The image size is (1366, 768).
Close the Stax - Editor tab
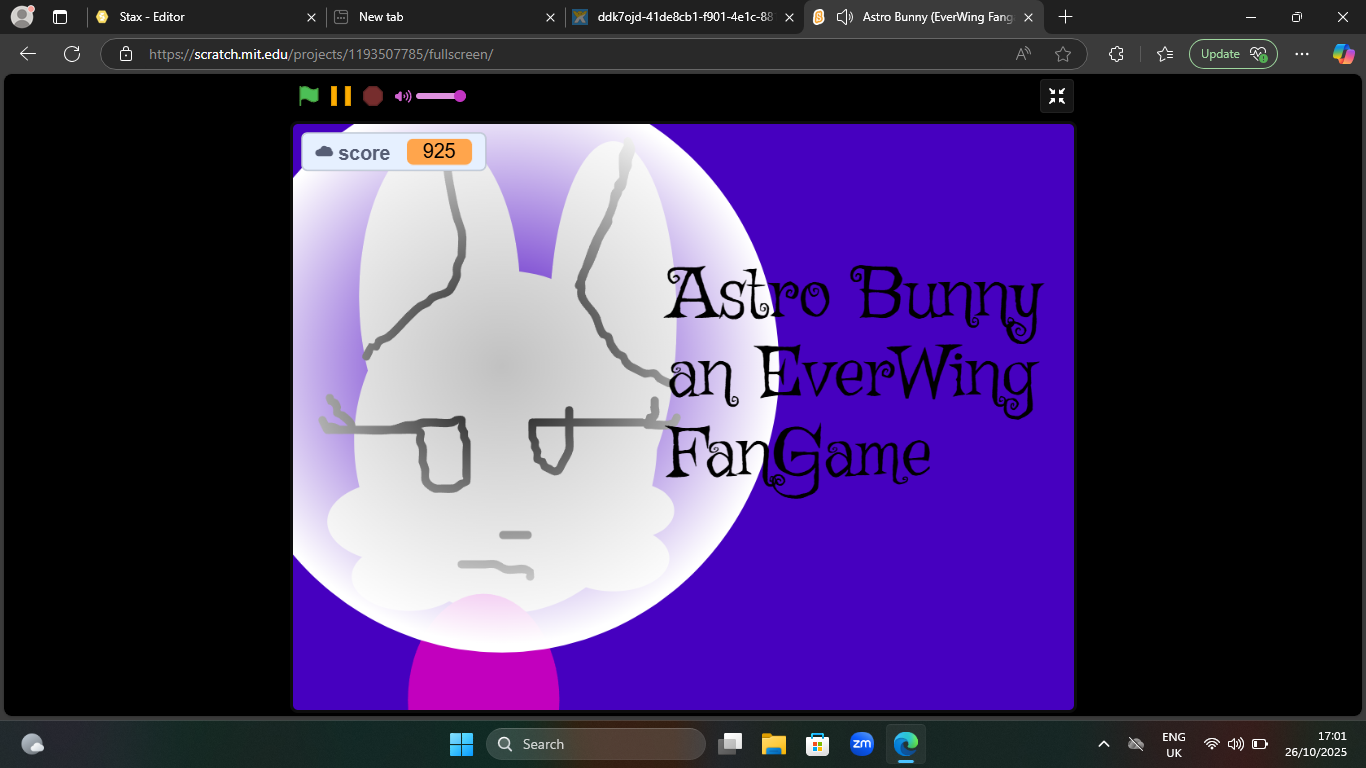pos(312,17)
